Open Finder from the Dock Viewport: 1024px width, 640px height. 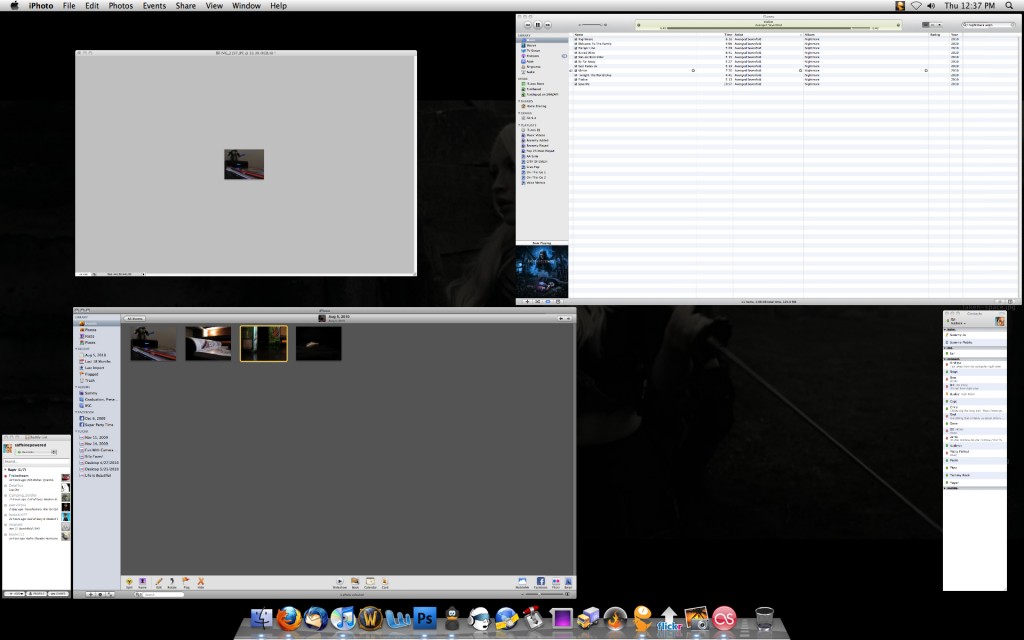click(262, 618)
